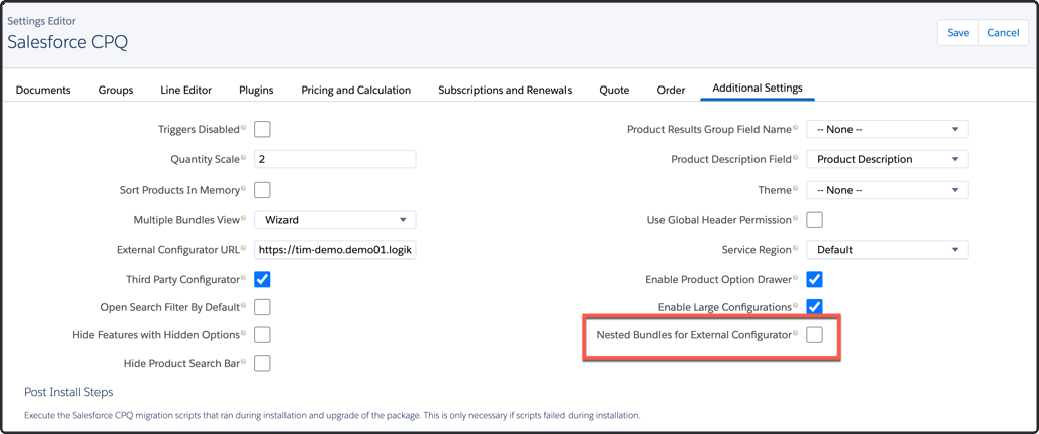Viewport: 1039px width, 434px height.
Task: Go to Pricing and Calculation tab
Action: pos(356,90)
